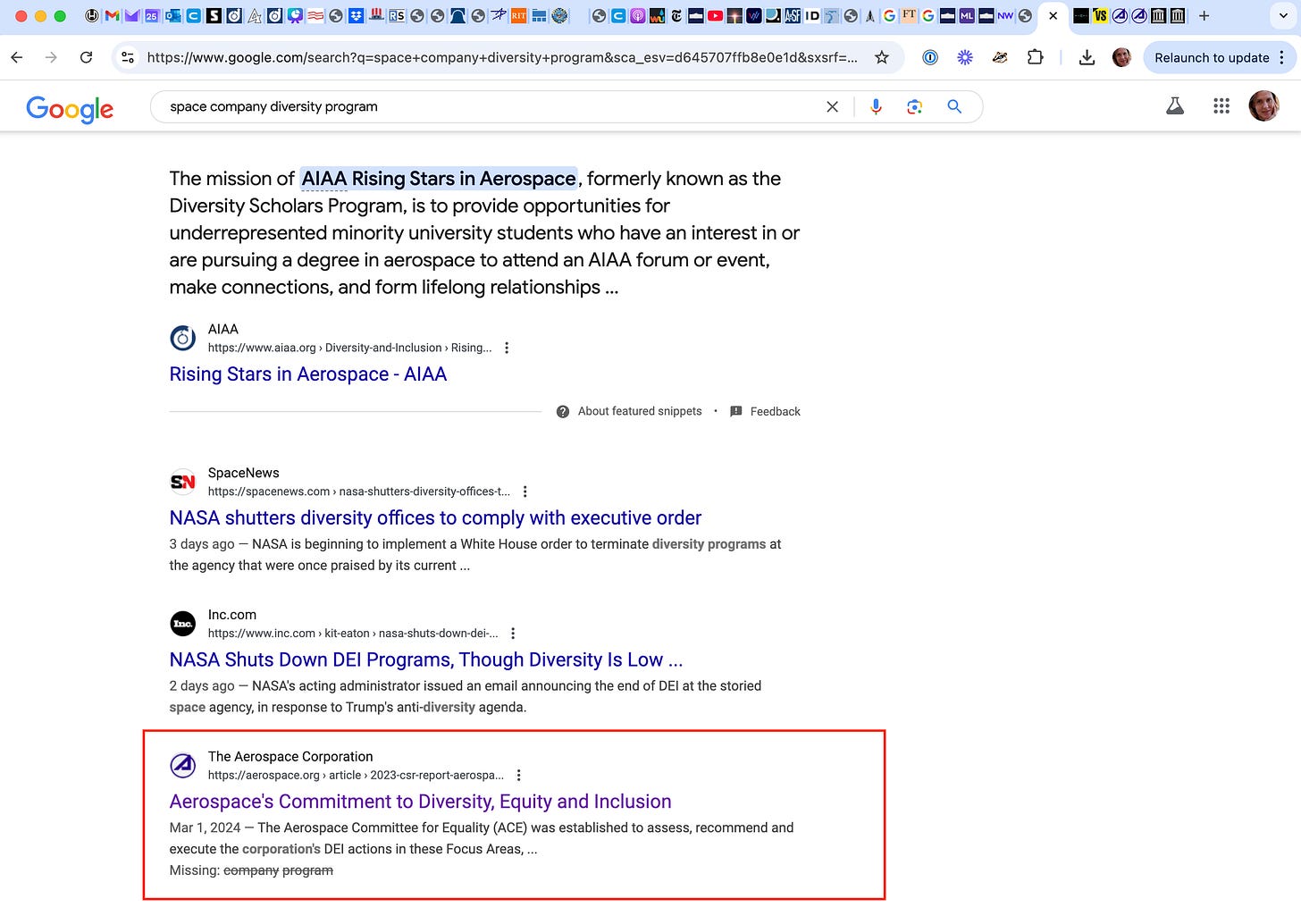This screenshot has width=1301, height=924.
Task: Switch to the Outlook pinned tab
Action: [x=172, y=15]
